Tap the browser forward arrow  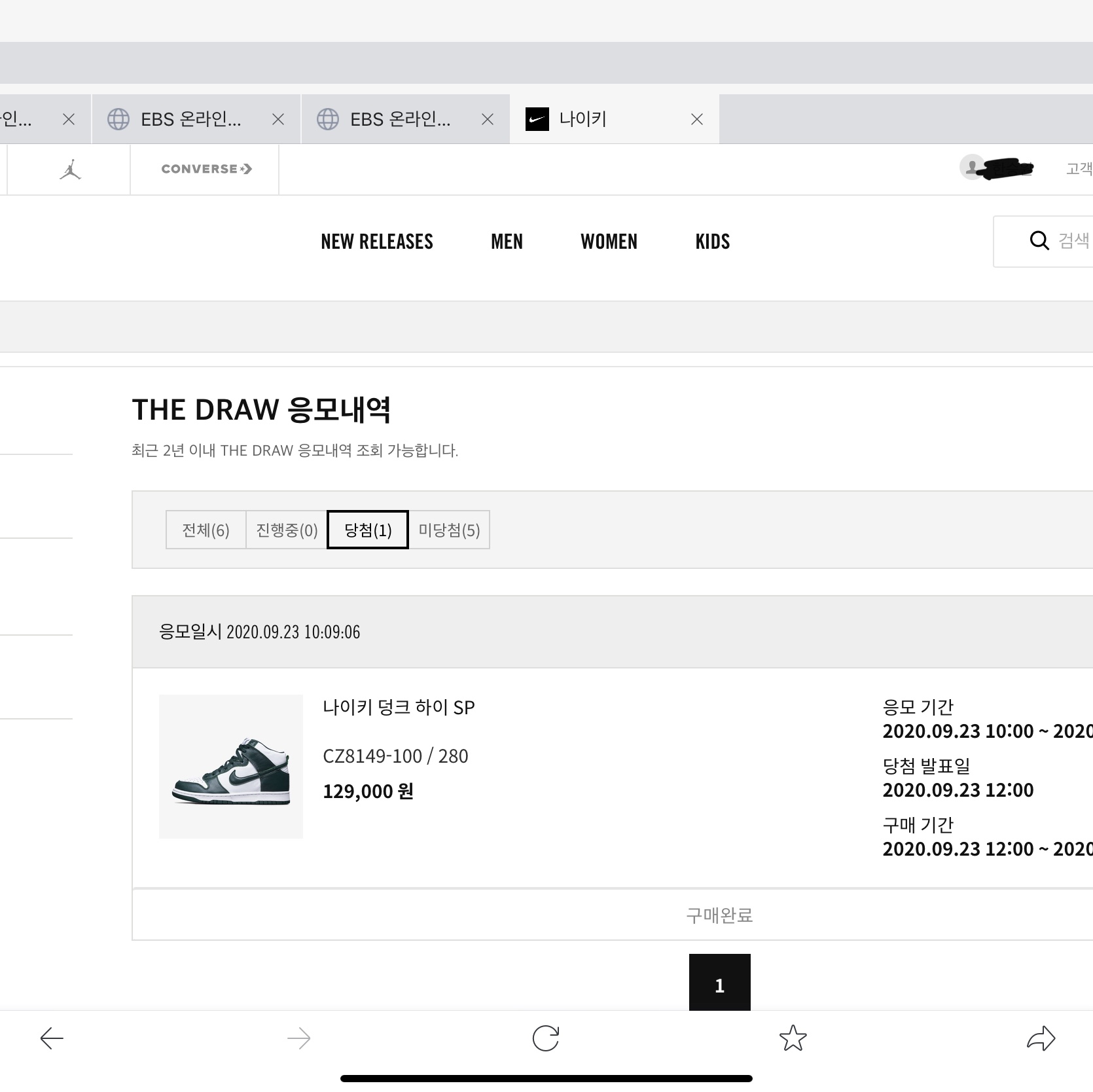[x=298, y=1038]
